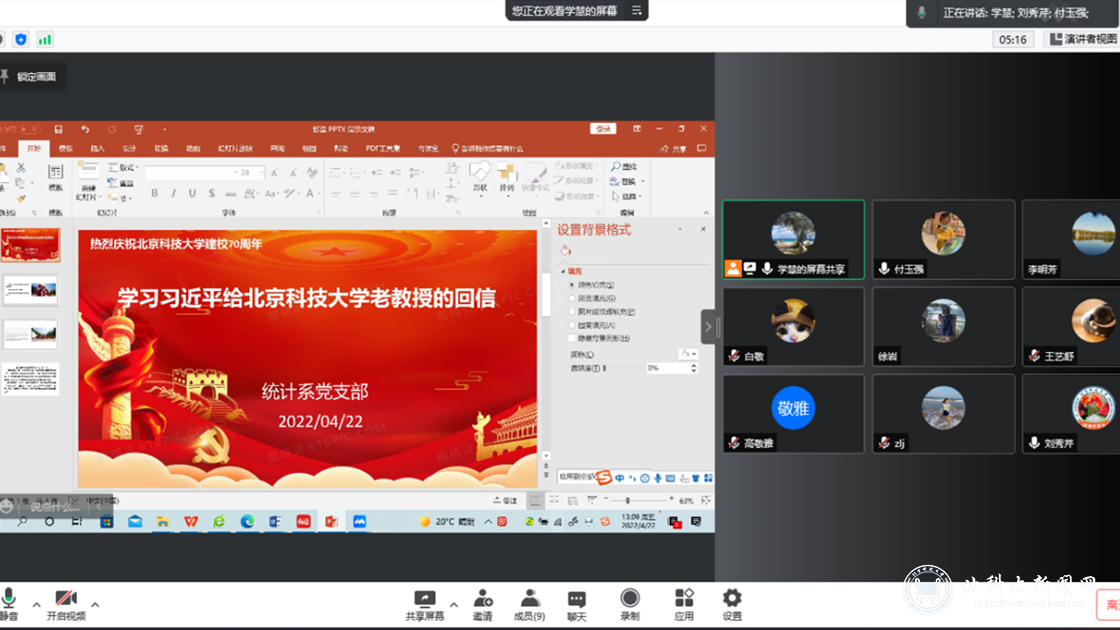This screenshot has width=1120, height=630.
Task: Open the fill color dropdown in format panel
Action: pos(688,354)
